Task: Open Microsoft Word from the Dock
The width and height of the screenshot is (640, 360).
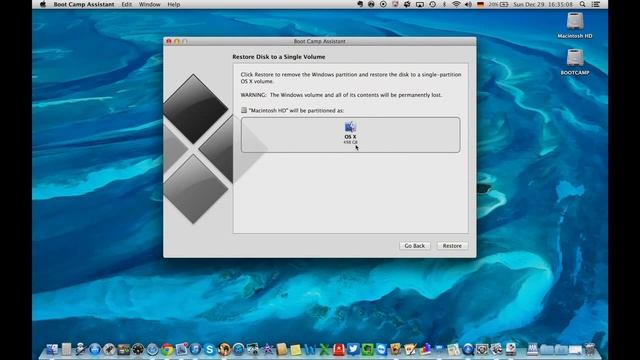Action: pos(310,349)
